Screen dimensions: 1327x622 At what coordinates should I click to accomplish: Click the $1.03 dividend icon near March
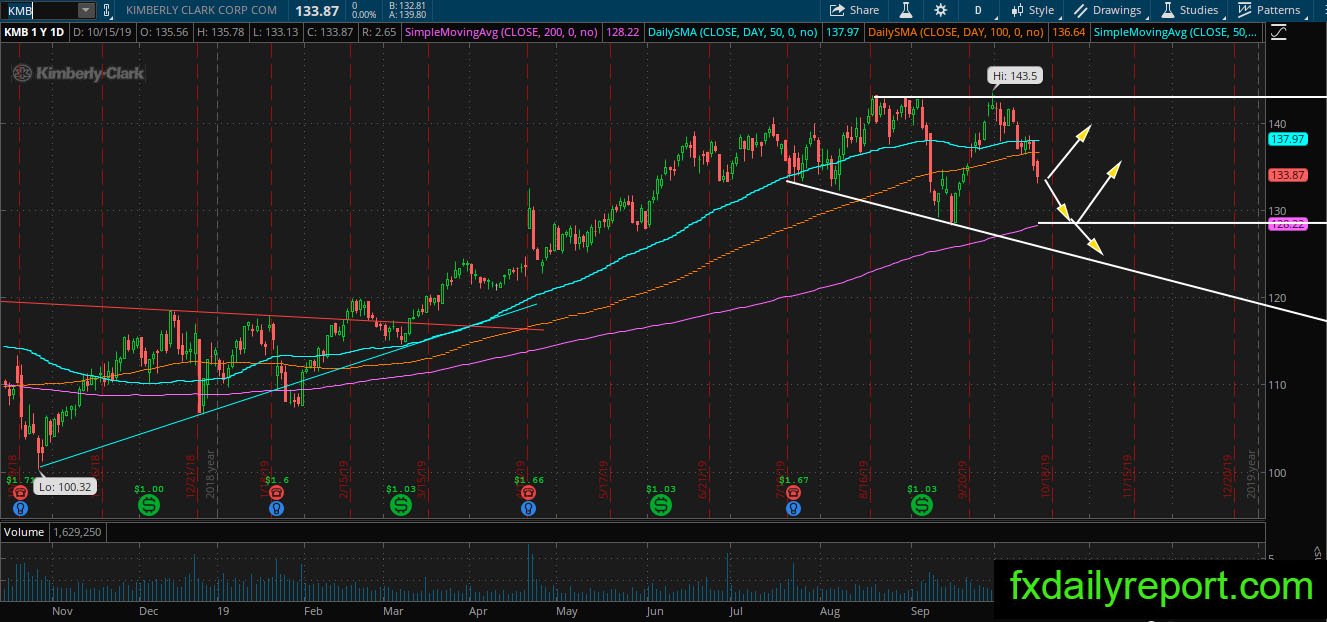tap(401, 506)
